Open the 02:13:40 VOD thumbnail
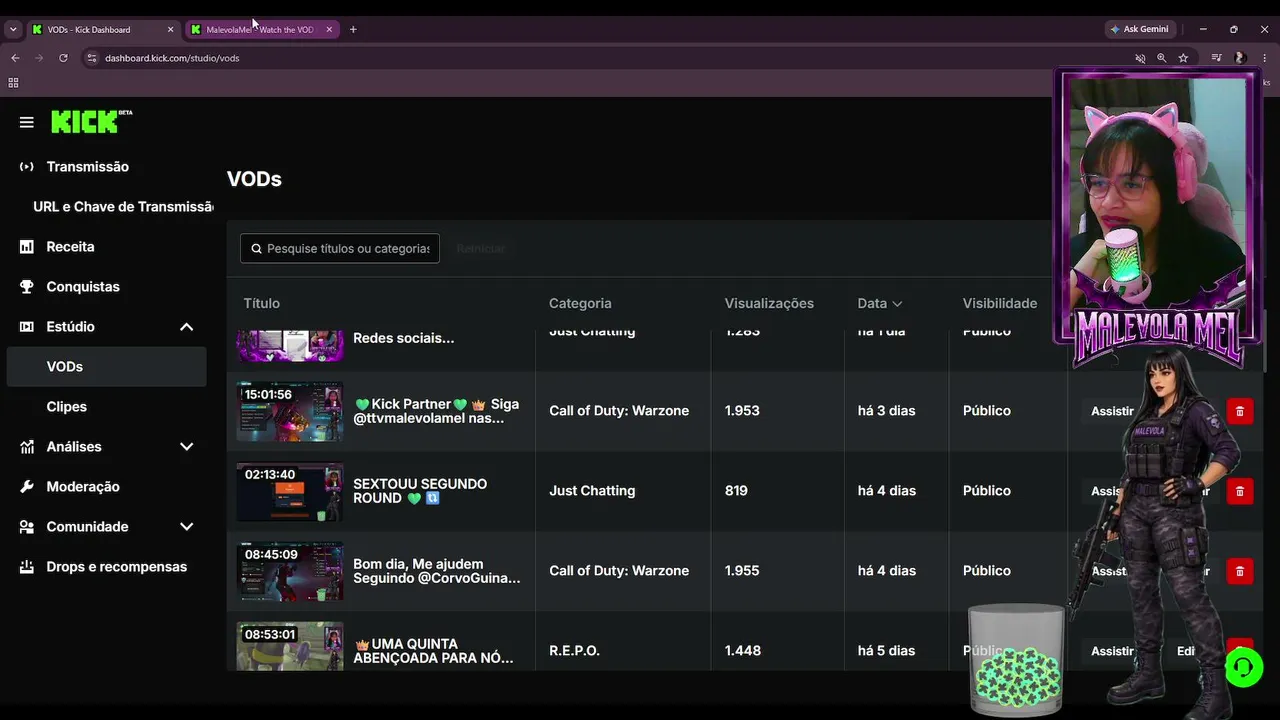 pyautogui.click(x=290, y=491)
